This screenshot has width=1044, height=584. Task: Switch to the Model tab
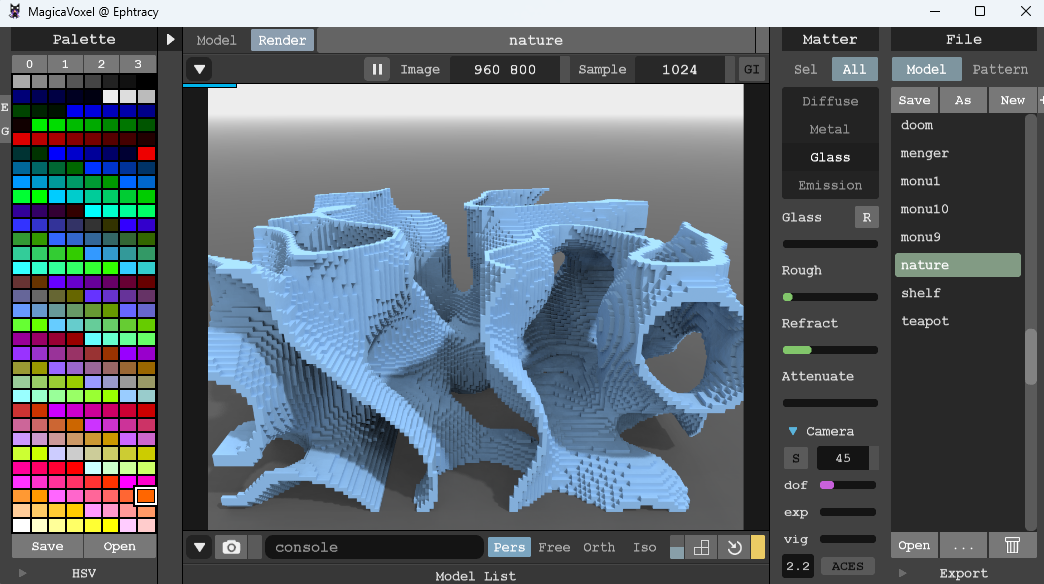[x=216, y=40]
